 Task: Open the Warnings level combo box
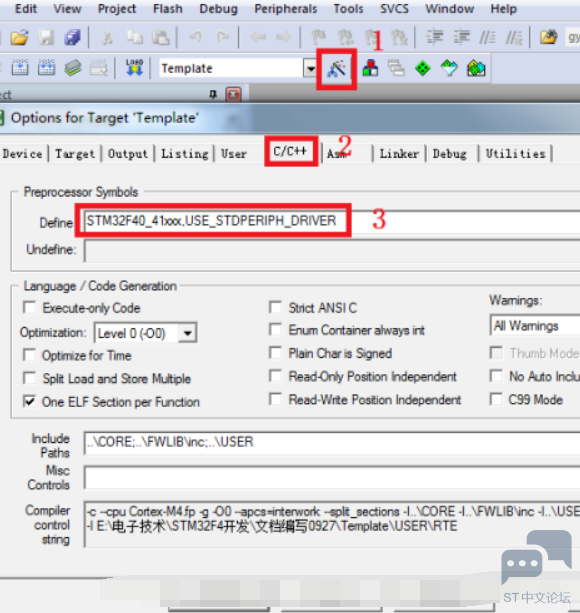click(535, 325)
